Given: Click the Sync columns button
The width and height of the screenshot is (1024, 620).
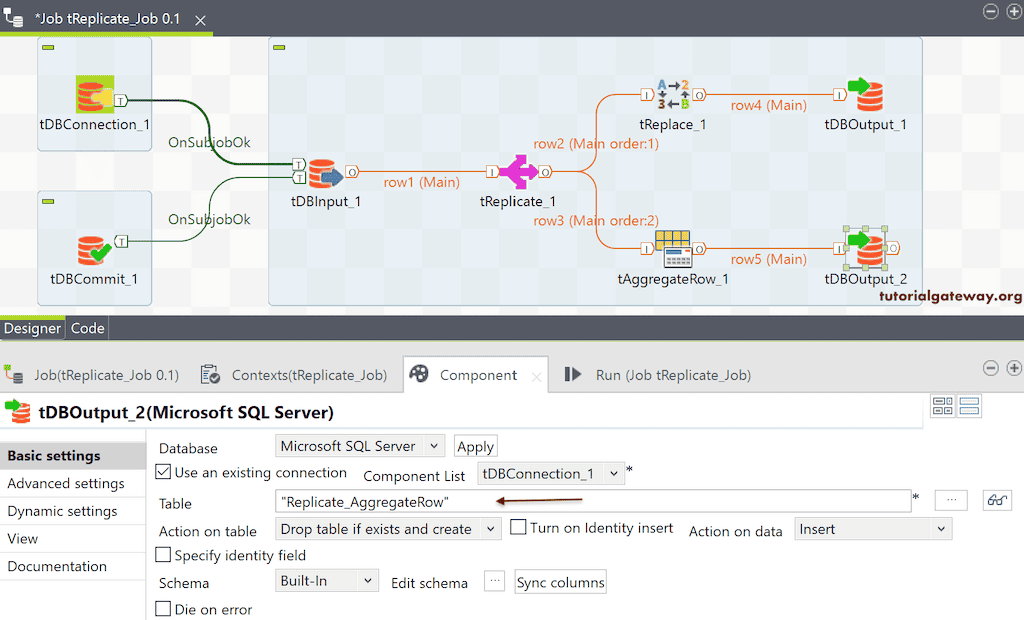Looking at the screenshot, I should pyautogui.click(x=560, y=581).
